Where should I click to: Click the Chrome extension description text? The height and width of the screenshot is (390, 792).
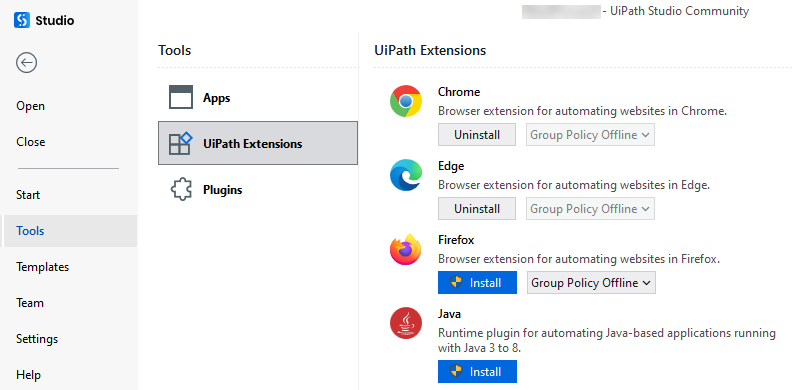(x=582, y=111)
